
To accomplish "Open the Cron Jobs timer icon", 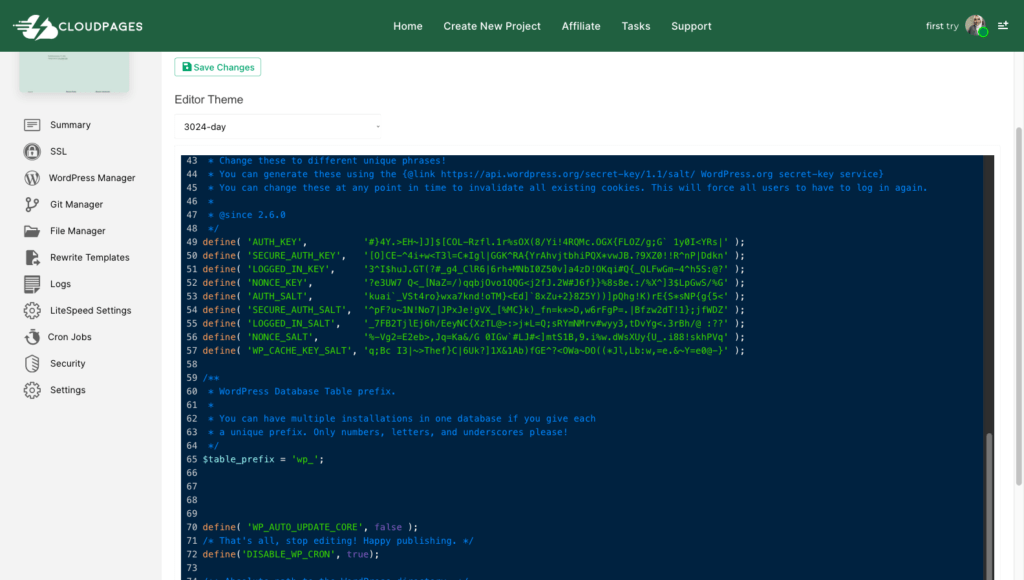I will pos(32,337).
